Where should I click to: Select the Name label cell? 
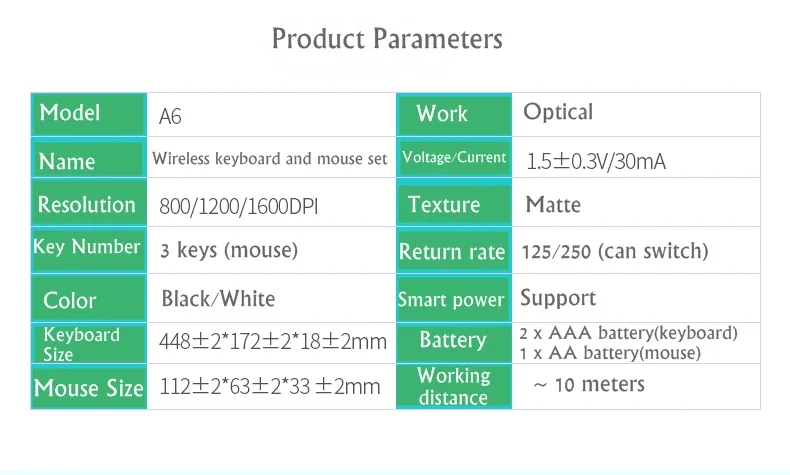[x=89, y=158]
